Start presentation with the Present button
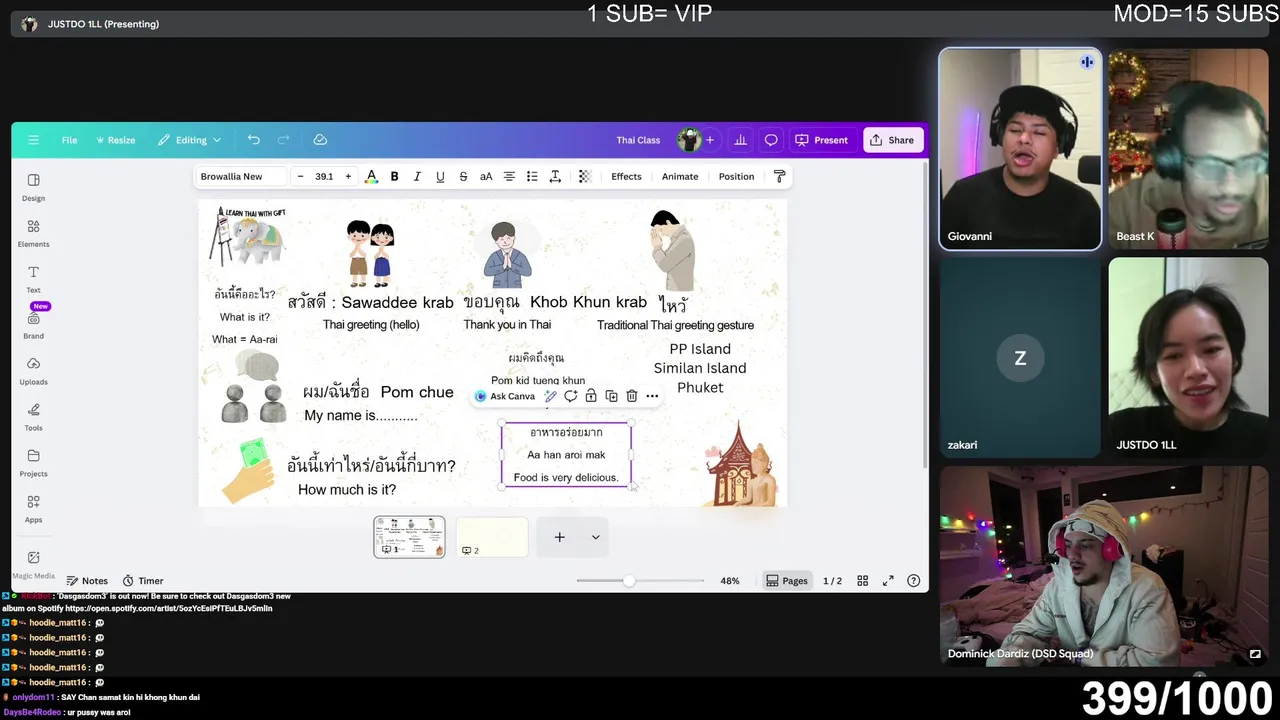 821,140
